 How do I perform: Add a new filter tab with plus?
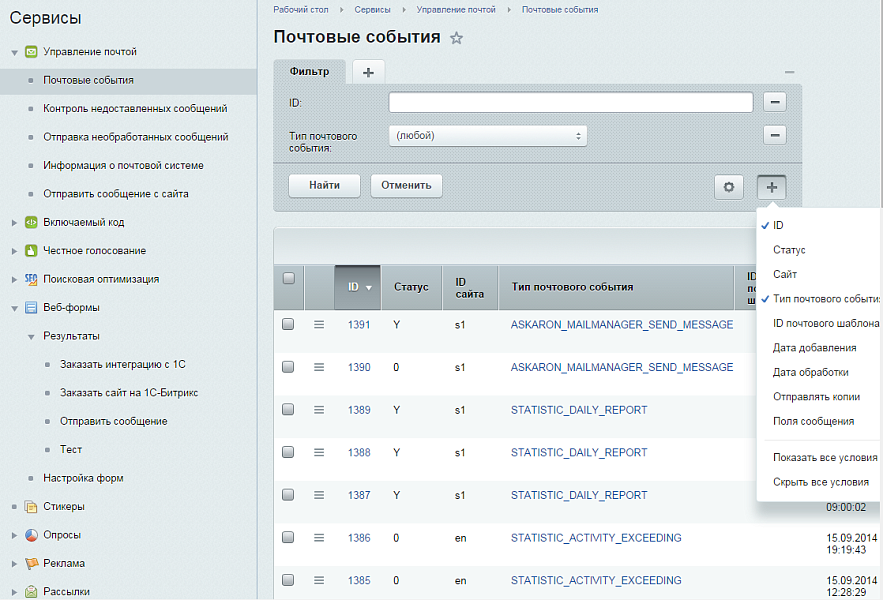(368, 72)
